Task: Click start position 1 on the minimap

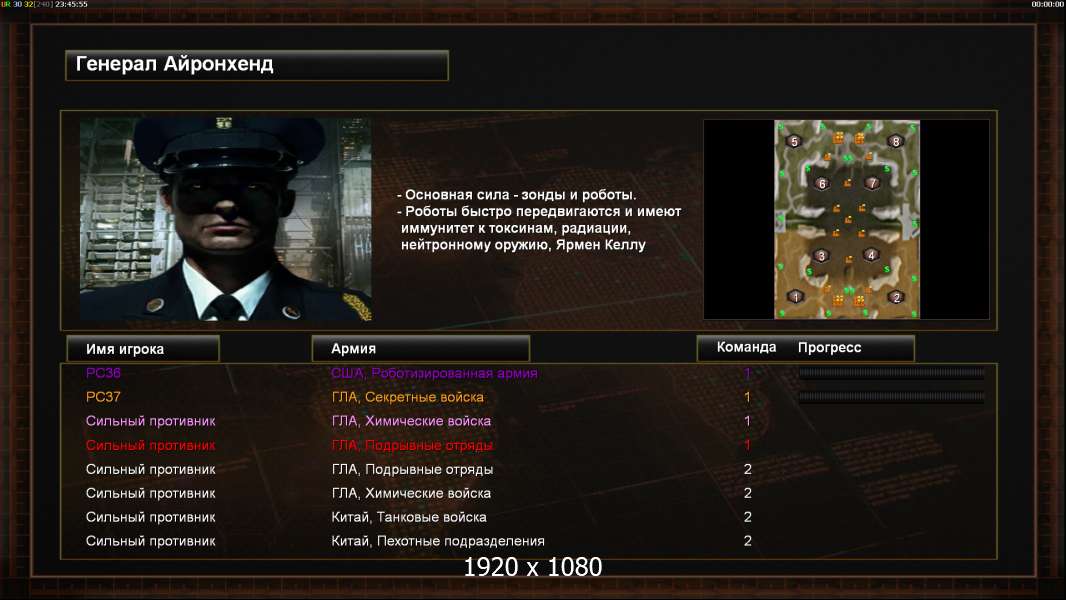Action: 795,297
